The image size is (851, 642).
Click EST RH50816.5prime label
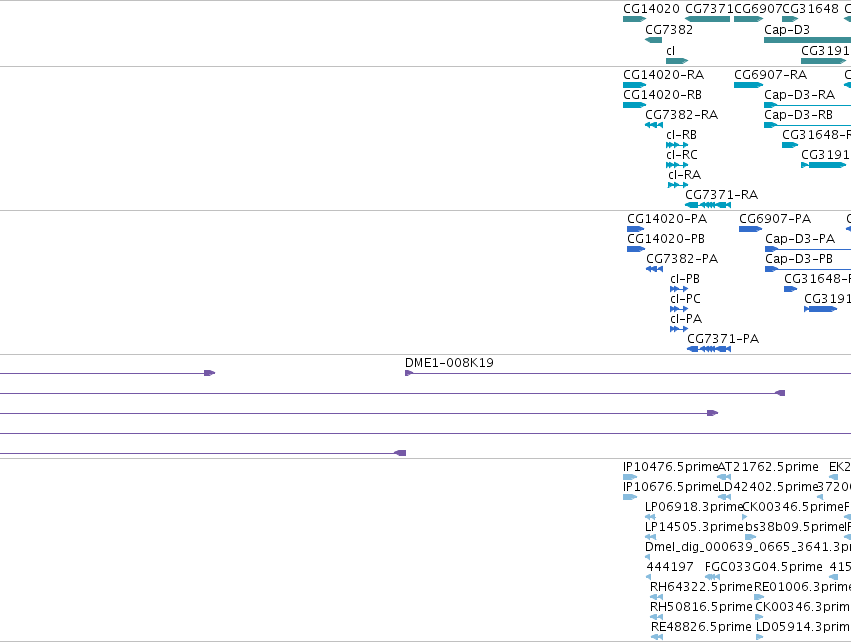tap(701, 607)
